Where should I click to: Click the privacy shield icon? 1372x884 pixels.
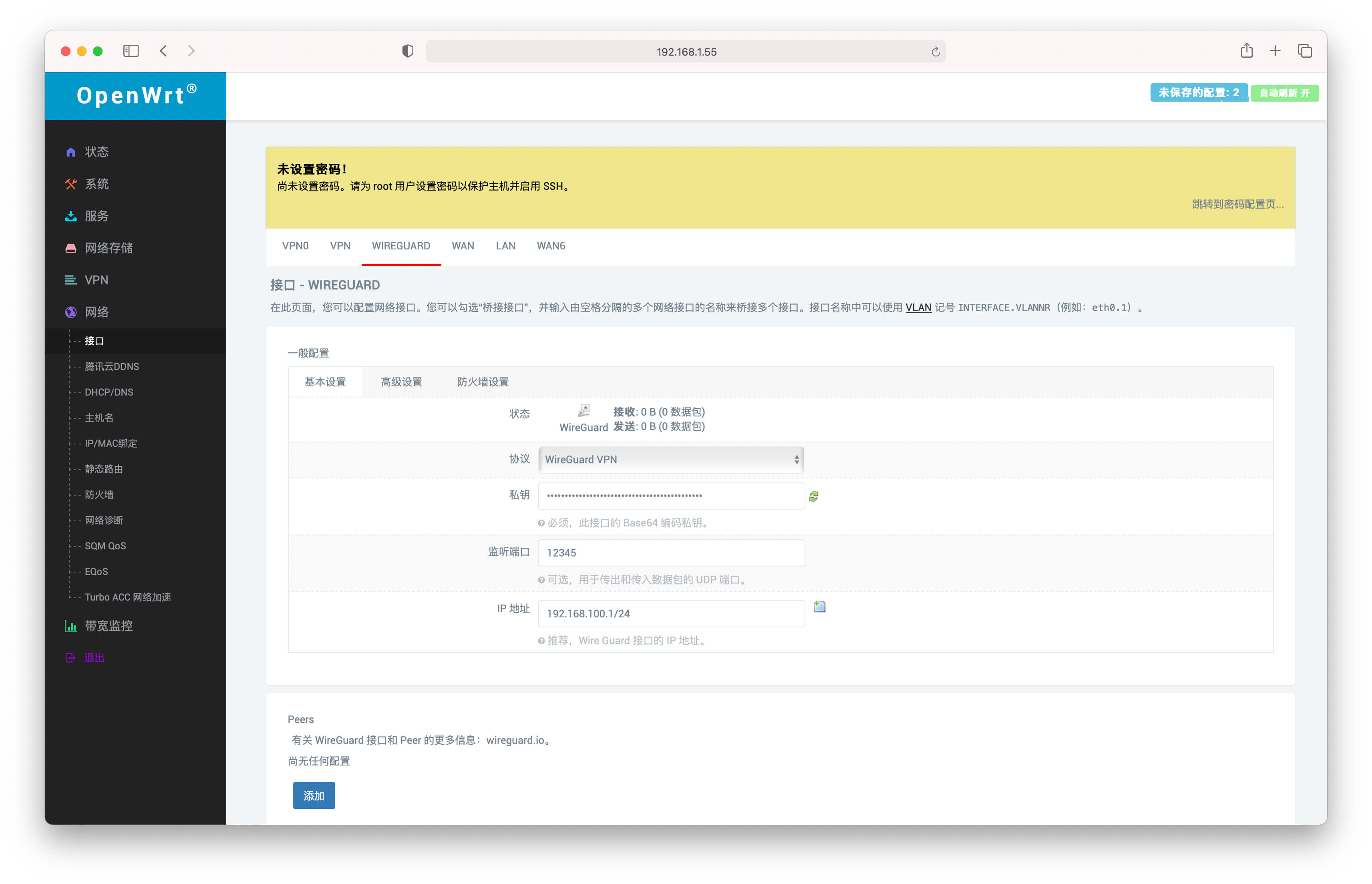click(408, 51)
